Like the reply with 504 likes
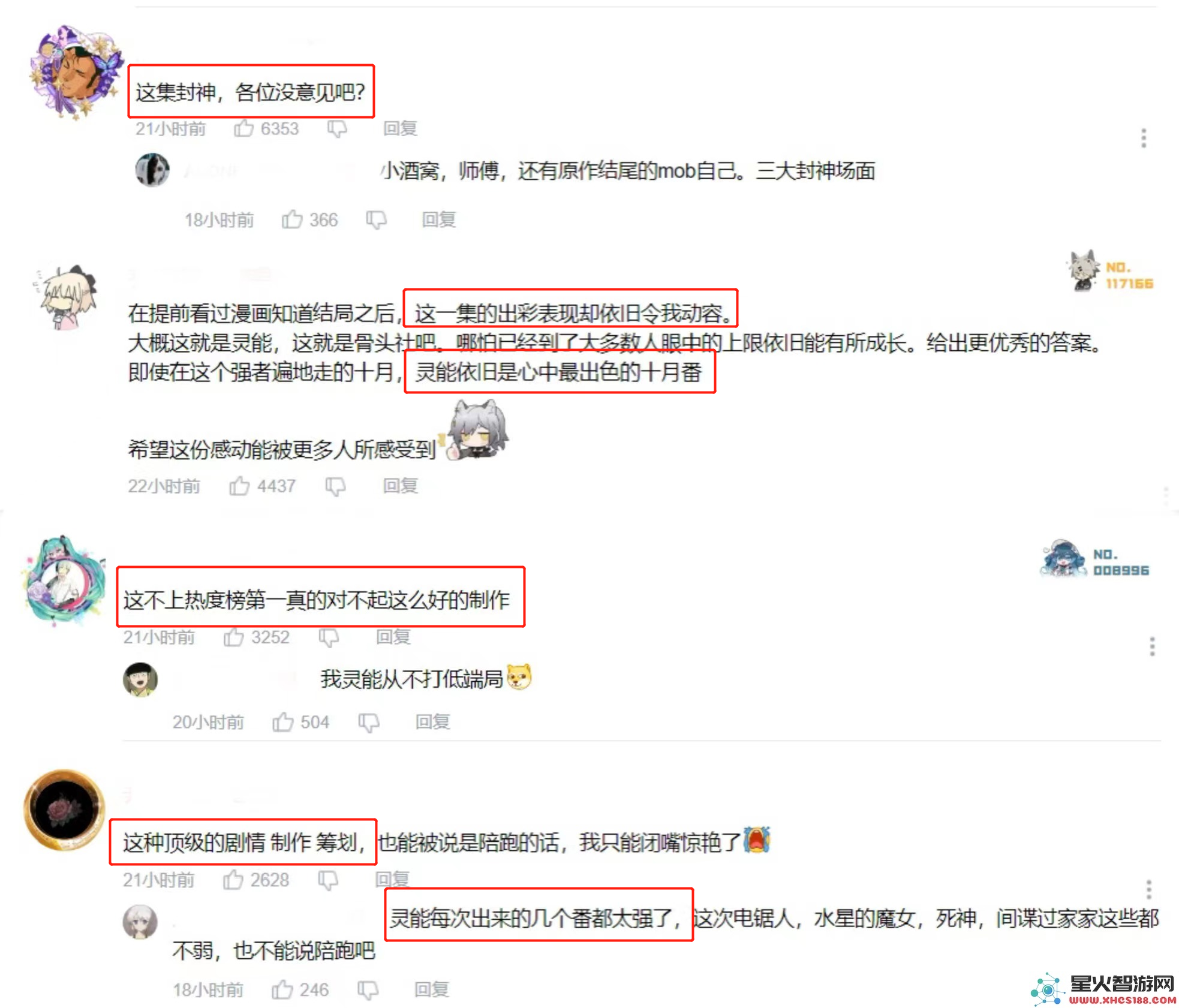Viewport: 1179px width, 1008px height. (282, 722)
